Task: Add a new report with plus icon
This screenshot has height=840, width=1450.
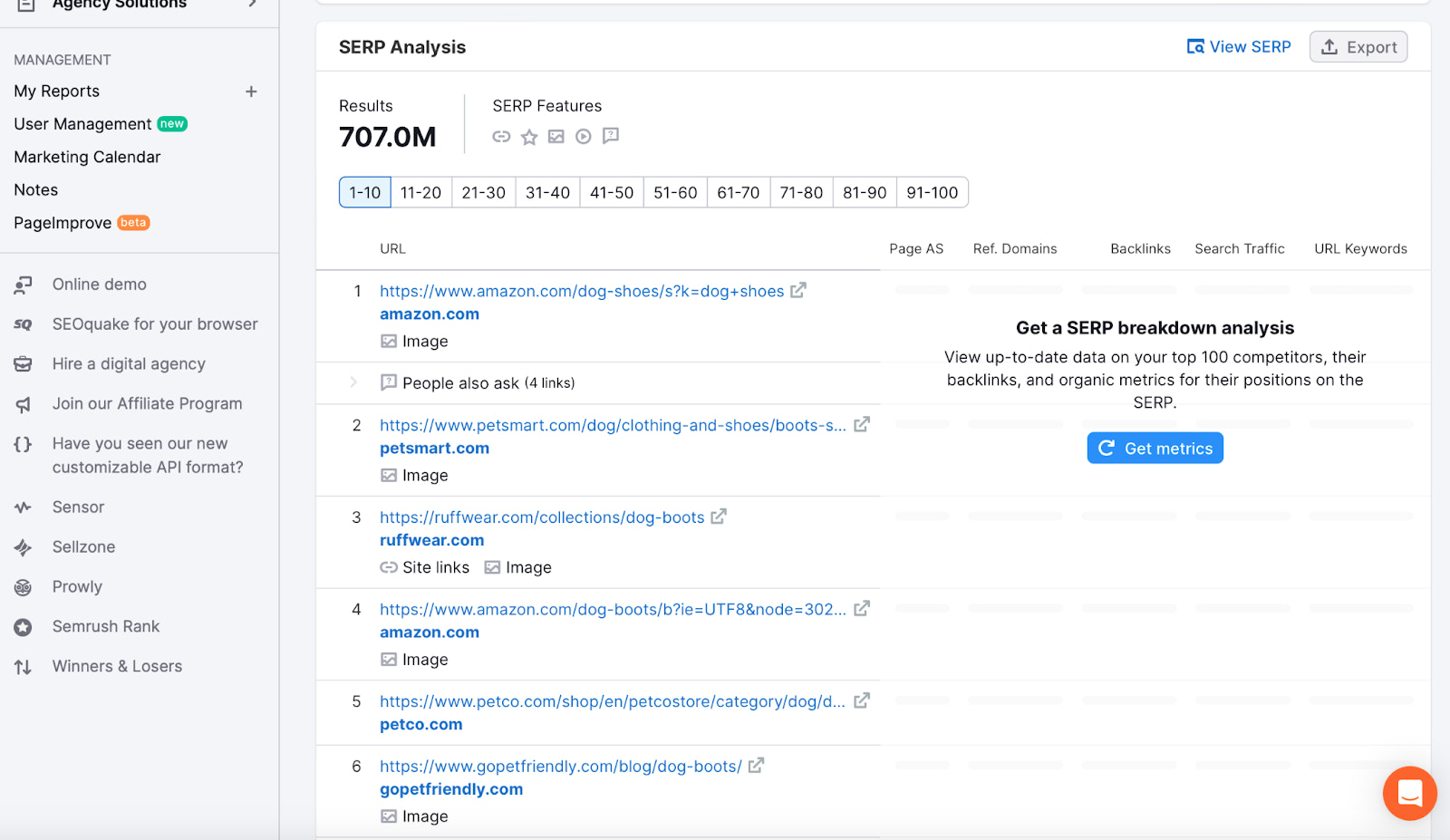Action: [251, 92]
